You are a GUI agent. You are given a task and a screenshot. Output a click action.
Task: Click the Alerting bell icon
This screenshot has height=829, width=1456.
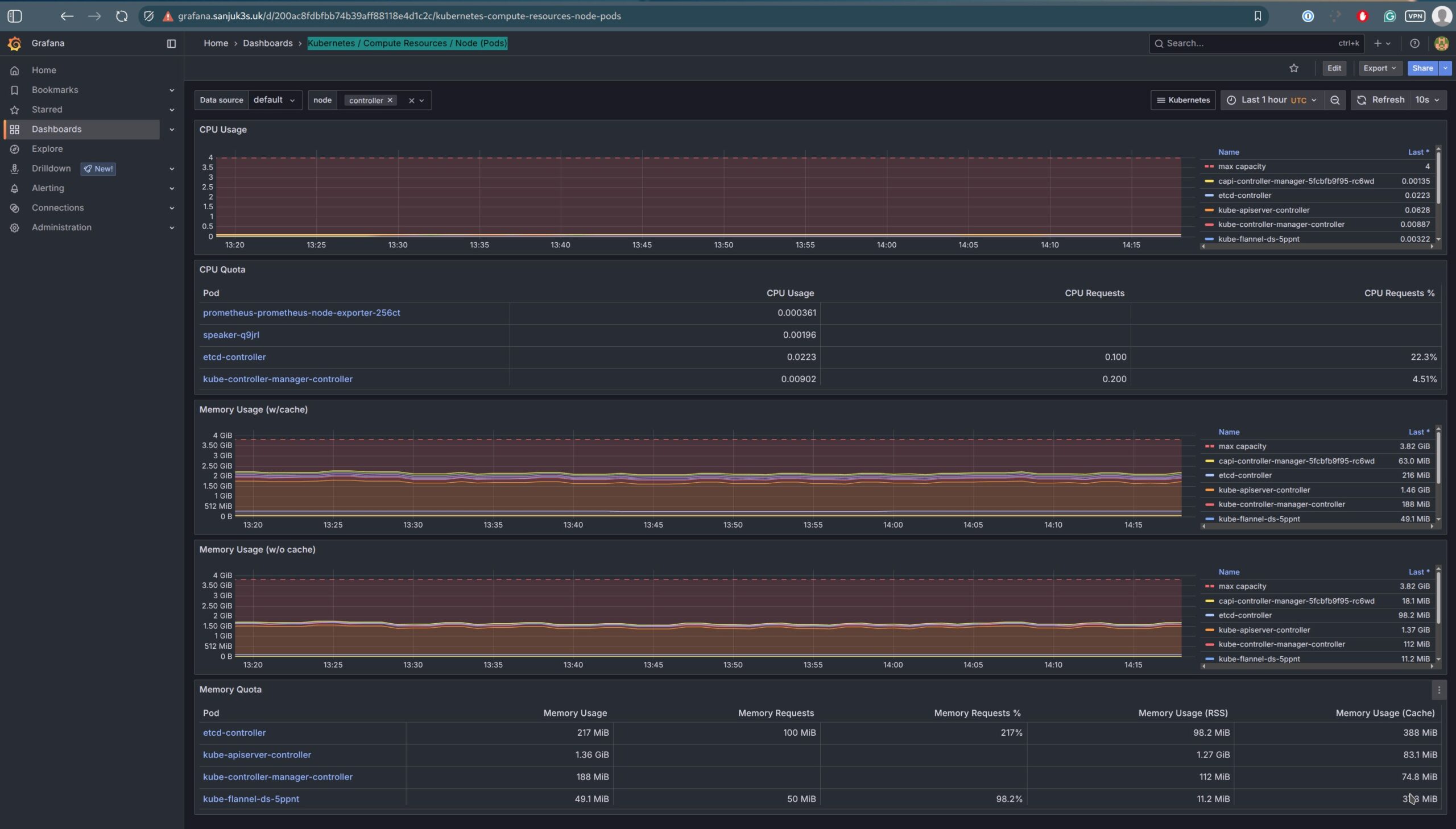pos(15,188)
